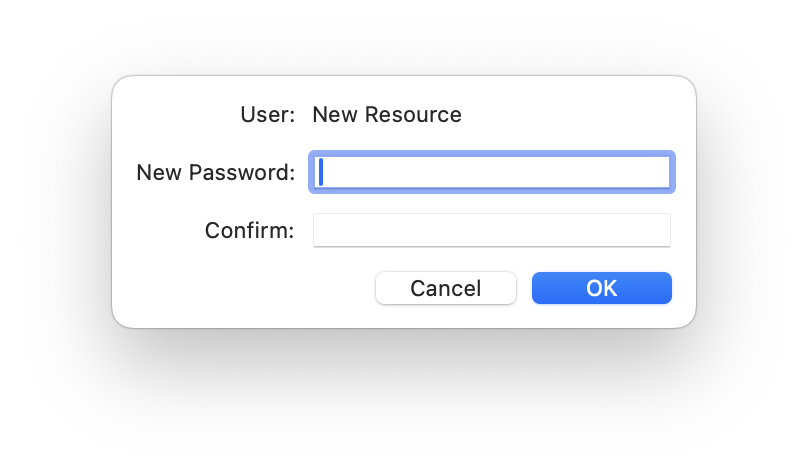808x476 pixels.
Task: Select the focused New Password text box
Action: tap(492, 172)
